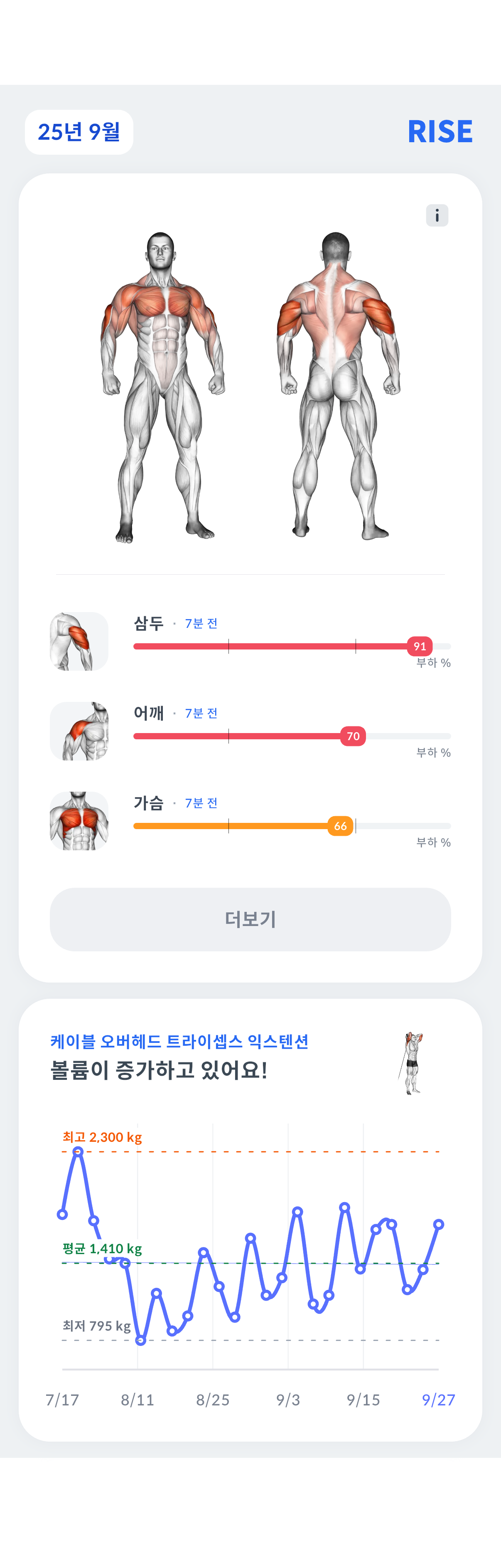Screen dimensions: 501x1568
Task: Select the lowest 795 kg data point
Action: click(x=140, y=1340)
